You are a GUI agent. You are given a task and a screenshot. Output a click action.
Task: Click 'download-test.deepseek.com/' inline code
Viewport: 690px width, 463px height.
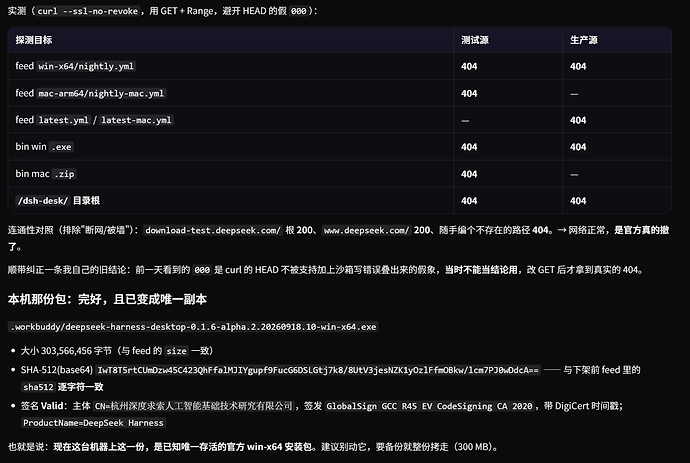213,230
